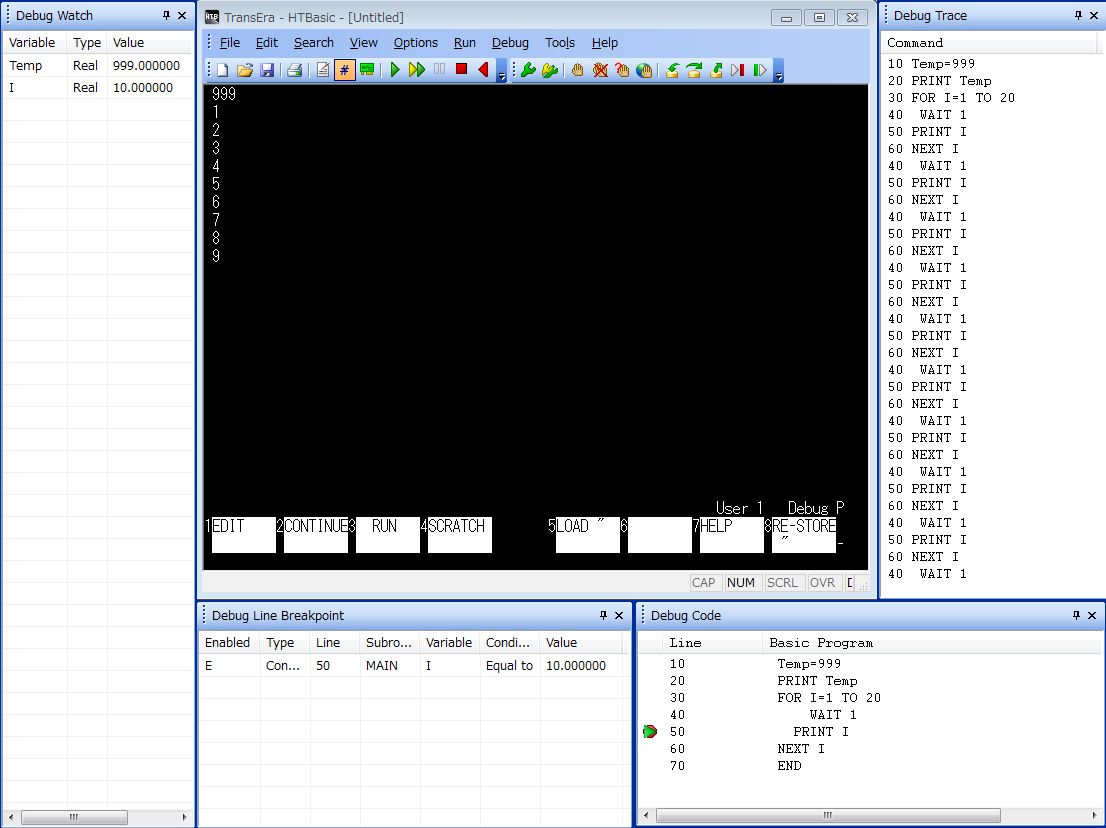Screen dimensions: 1106x828
Task: Click the globe with hand icon
Action: [x=644, y=70]
